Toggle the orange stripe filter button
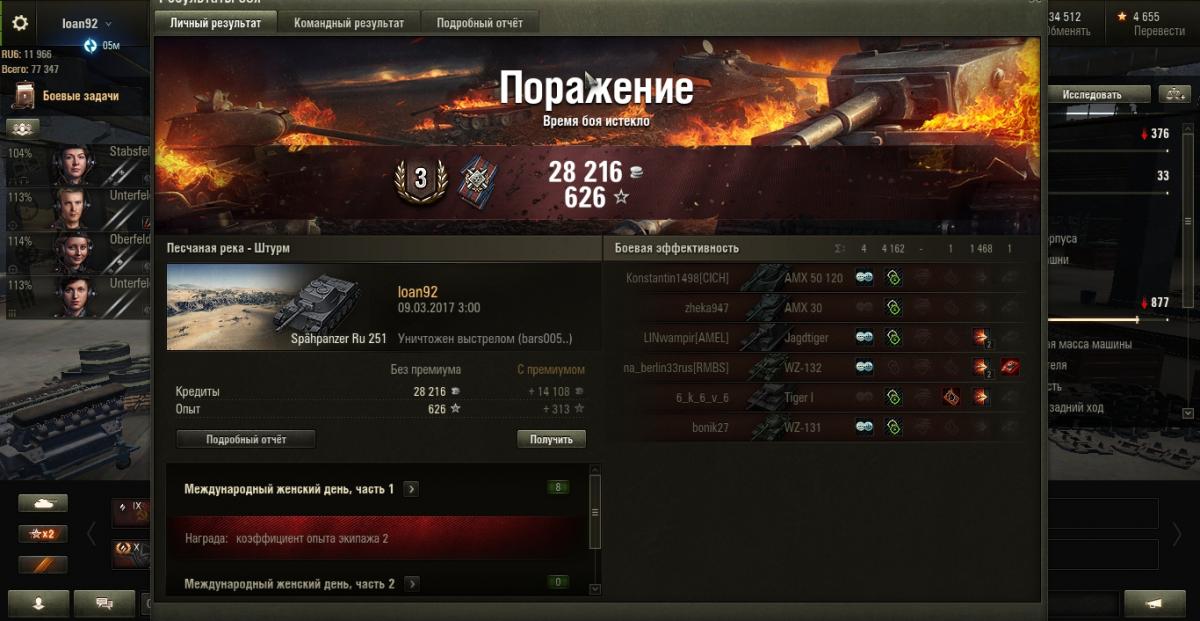1200x621 pixels. [43, 565]
